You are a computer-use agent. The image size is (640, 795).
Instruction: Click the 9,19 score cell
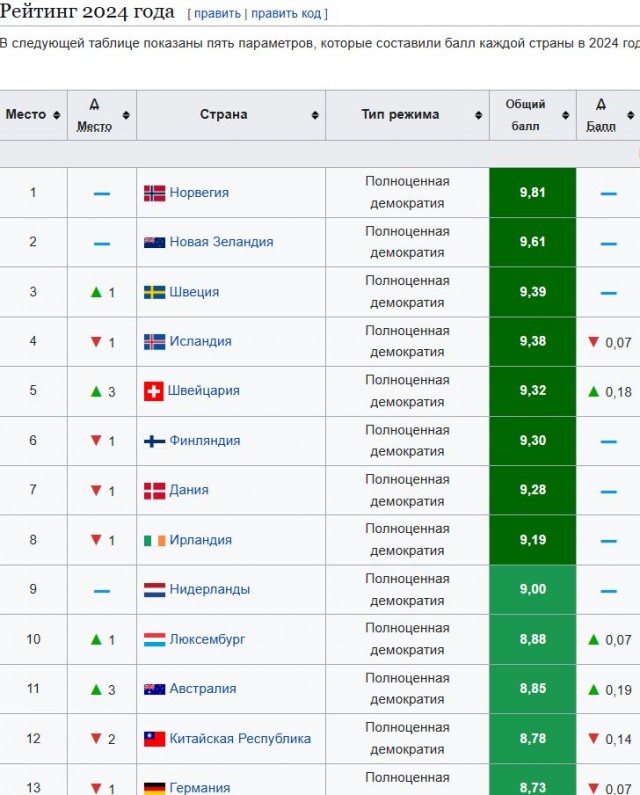[x=532, y=540]
